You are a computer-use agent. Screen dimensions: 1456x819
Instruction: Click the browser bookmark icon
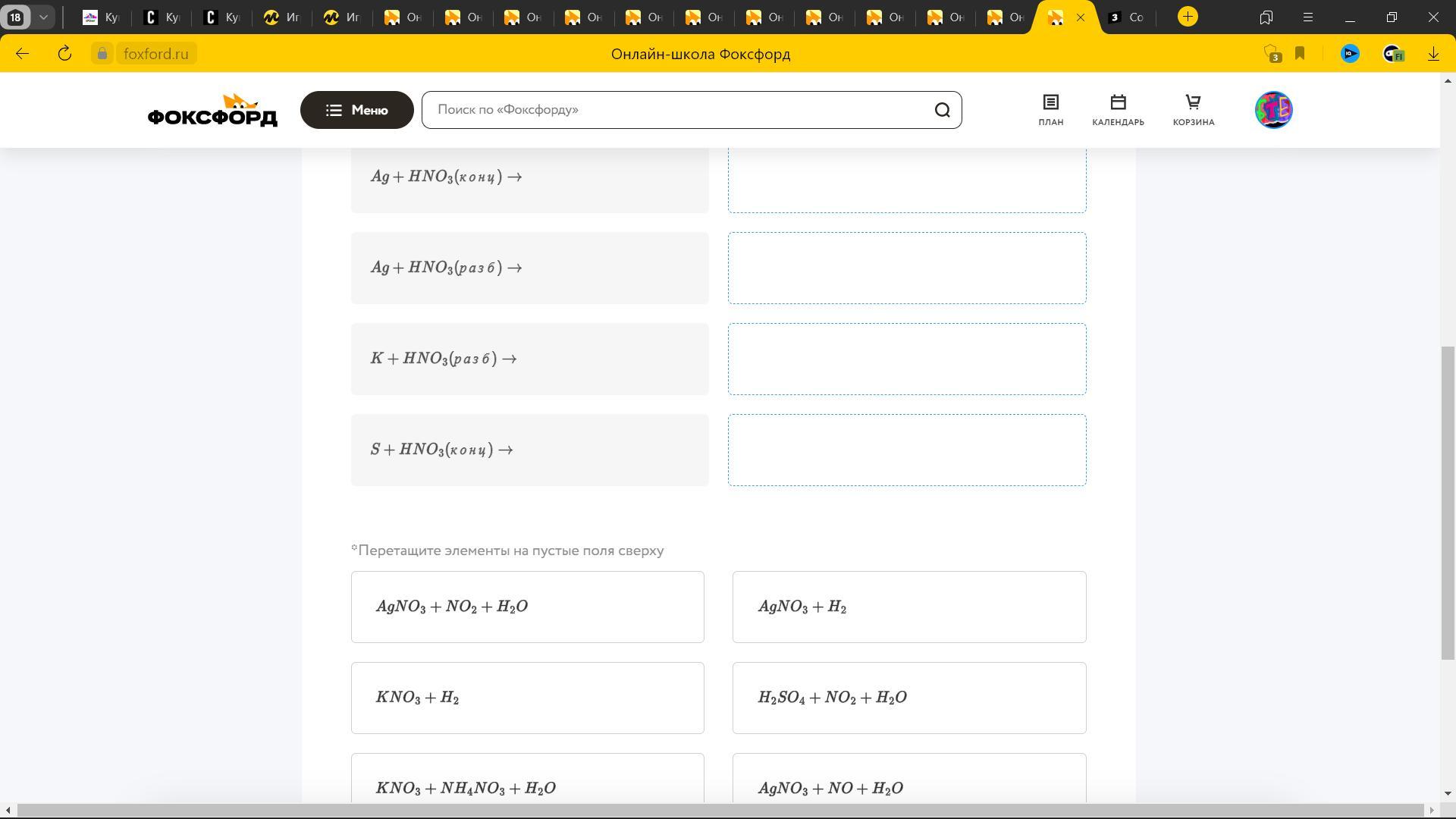click(1300, 54)
